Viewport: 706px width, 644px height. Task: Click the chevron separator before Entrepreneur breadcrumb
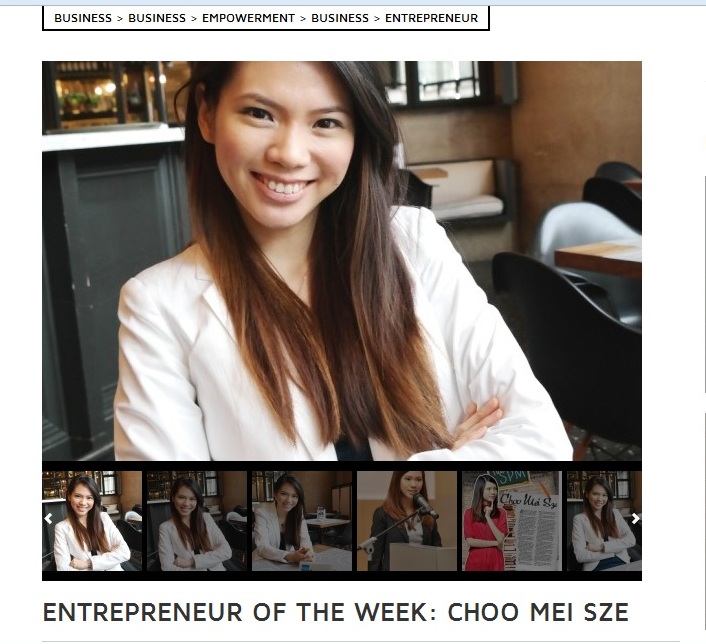pos(377,18)
